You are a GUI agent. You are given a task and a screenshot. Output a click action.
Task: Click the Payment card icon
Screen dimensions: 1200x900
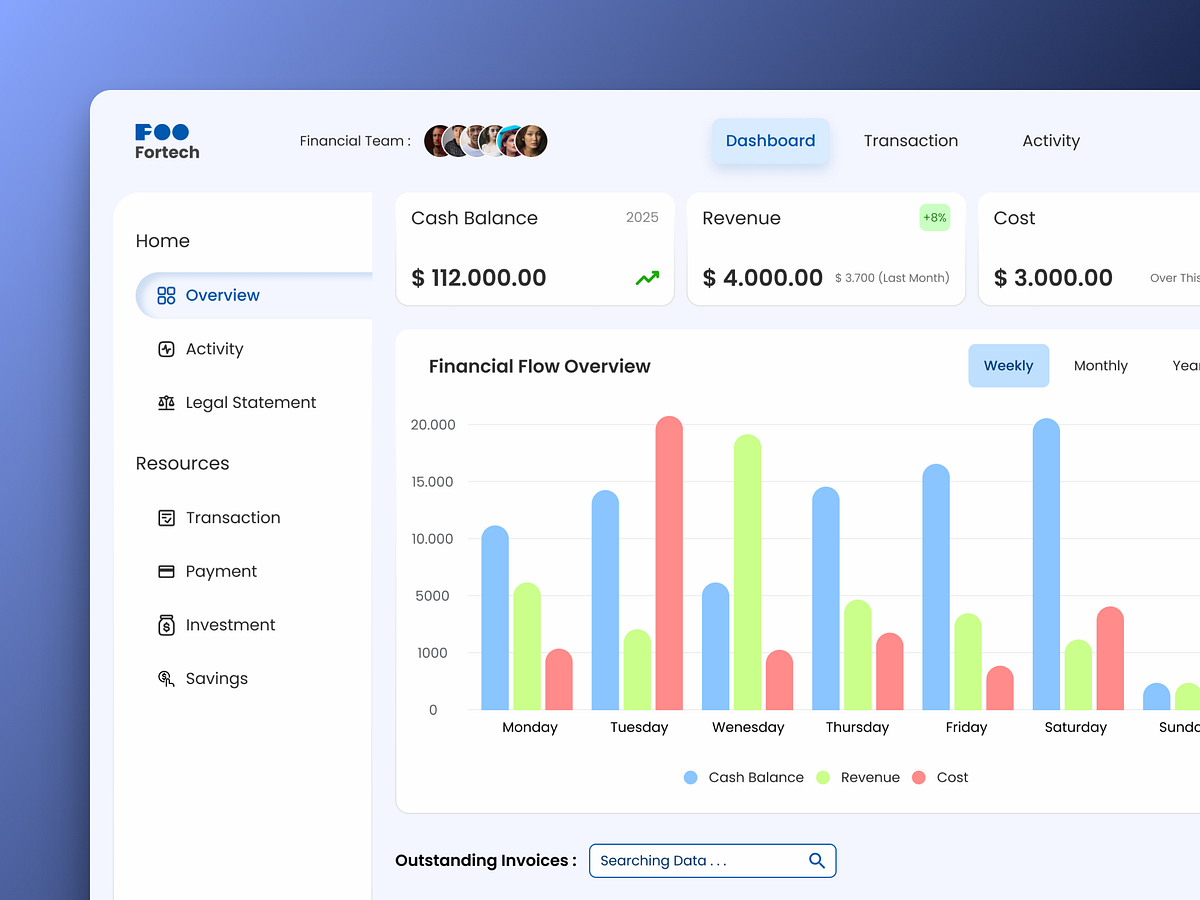point(166,572)
